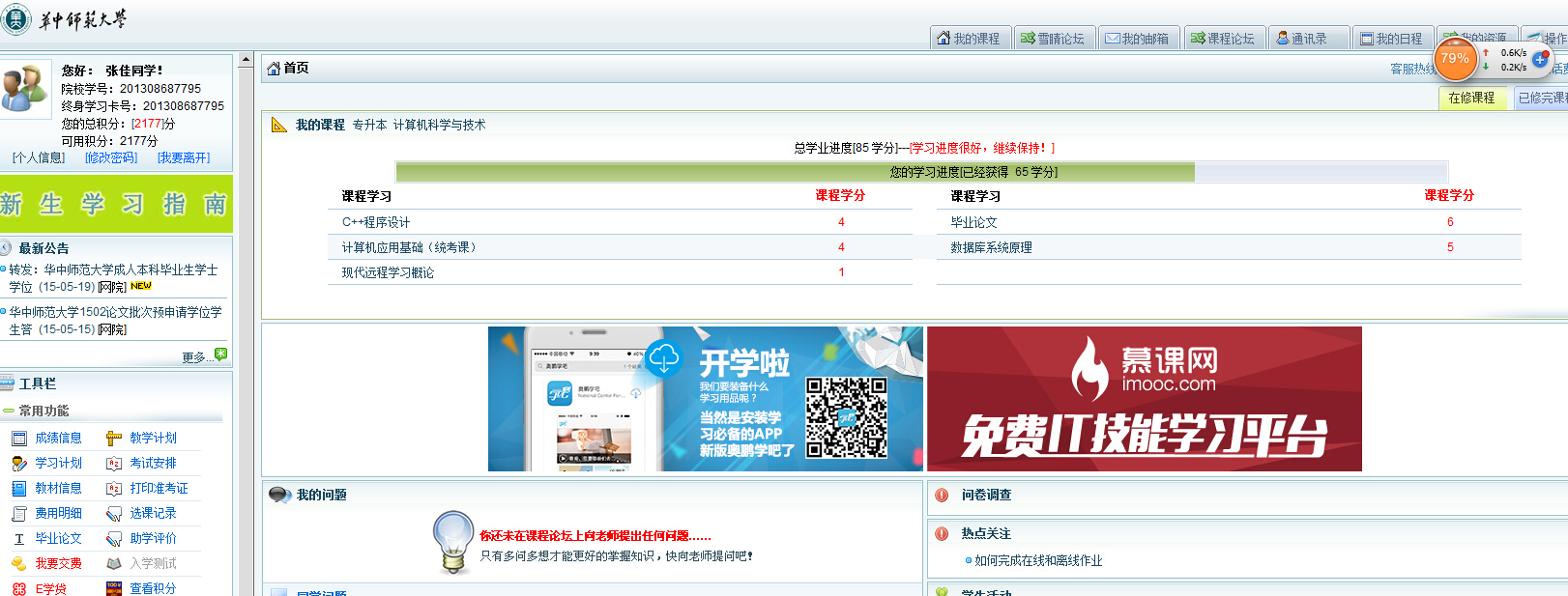Click the [我要离开] link
Viewport: 1568px width, 596px height.
point(184,158)
